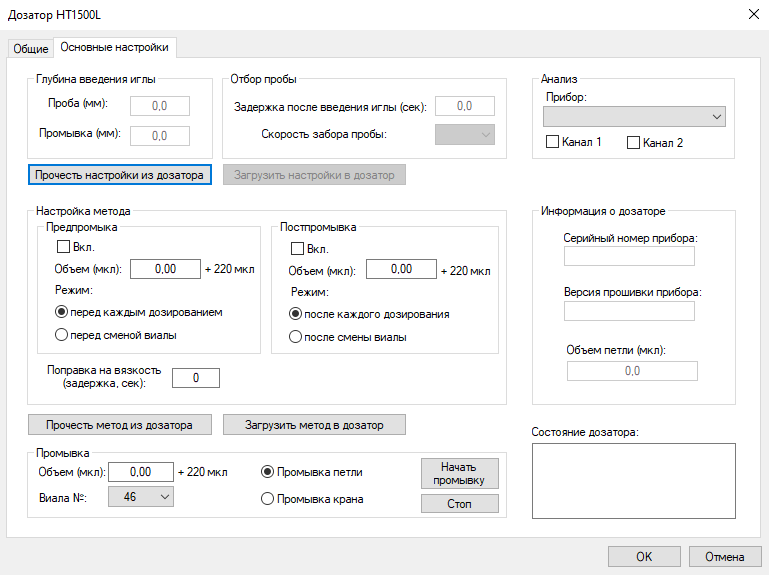Select перед сменой виалы radio option

[x=62, y=335]
